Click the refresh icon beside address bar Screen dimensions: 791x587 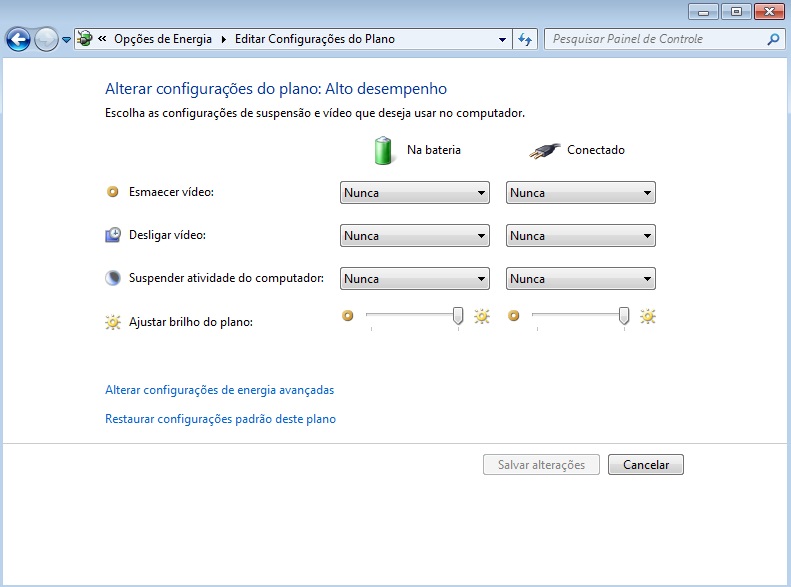coord(526,40)
